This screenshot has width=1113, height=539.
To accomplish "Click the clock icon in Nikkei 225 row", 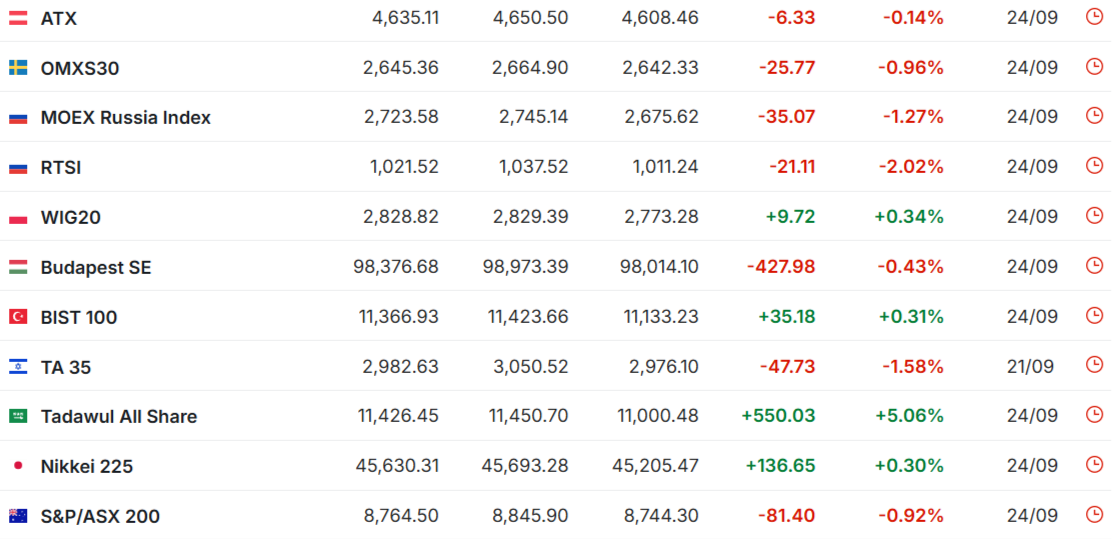I will 1095,464.
